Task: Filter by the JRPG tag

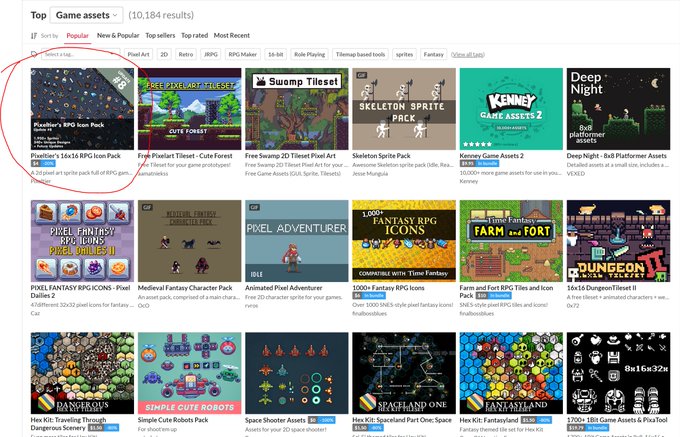Action: [211, 54]
